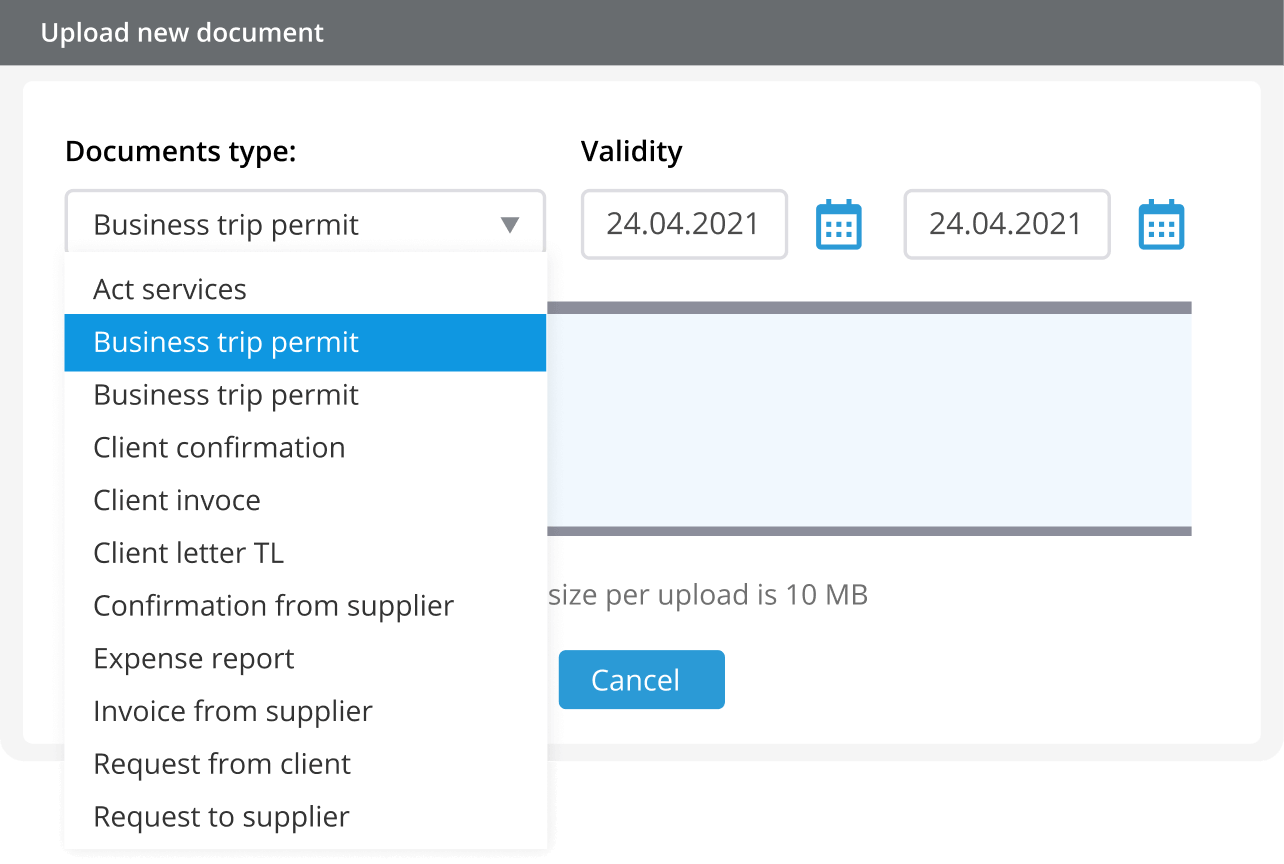
Task: Pick the non-highlighted Business trip permit option
Action: click(x=226, y=395)
